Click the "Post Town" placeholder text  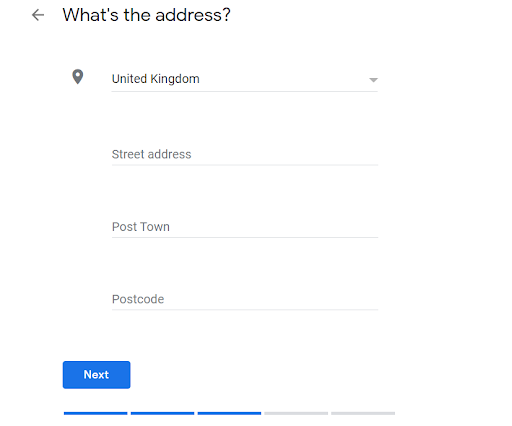[141, 227]
